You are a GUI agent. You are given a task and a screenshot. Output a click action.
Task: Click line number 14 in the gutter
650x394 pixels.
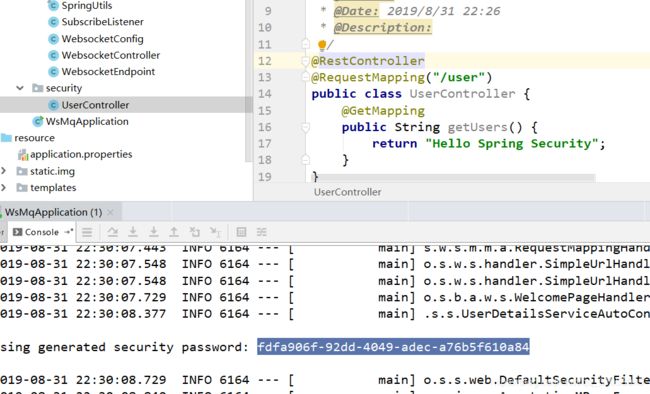[264, 94]
